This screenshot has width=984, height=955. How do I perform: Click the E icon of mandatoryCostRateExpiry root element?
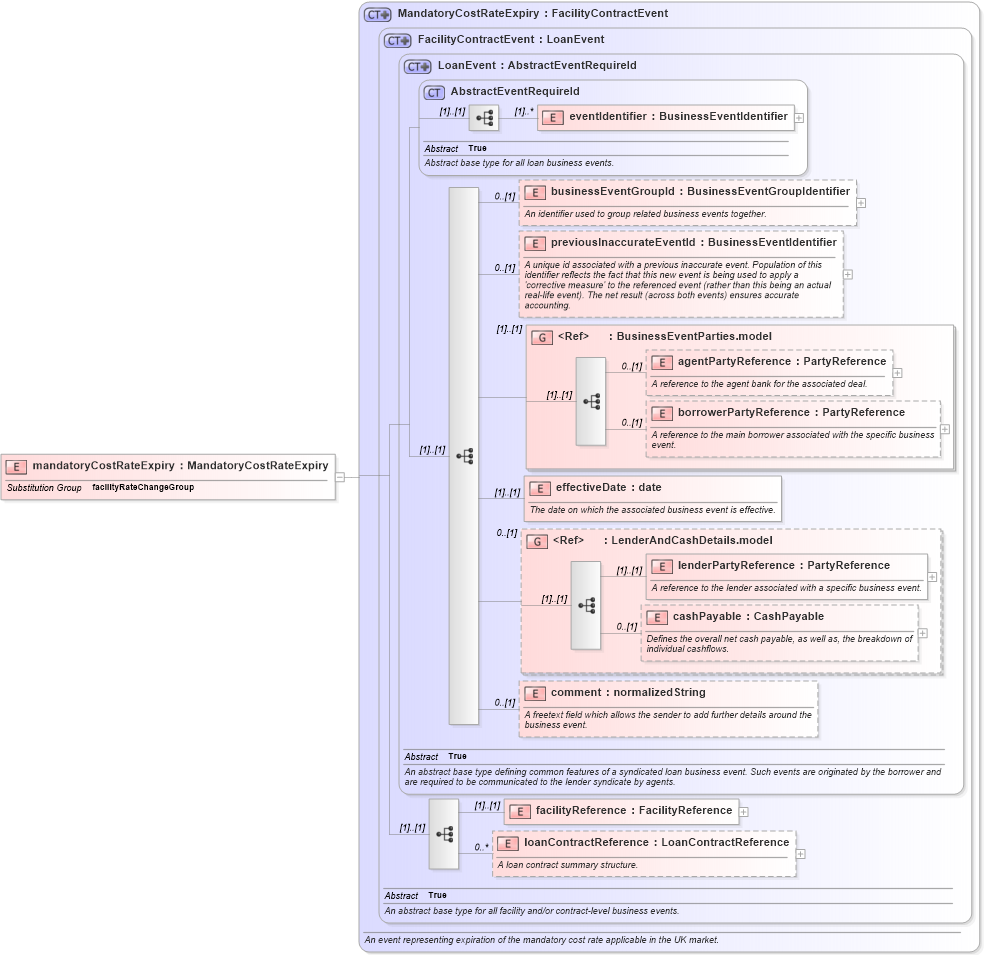(15, 466)
